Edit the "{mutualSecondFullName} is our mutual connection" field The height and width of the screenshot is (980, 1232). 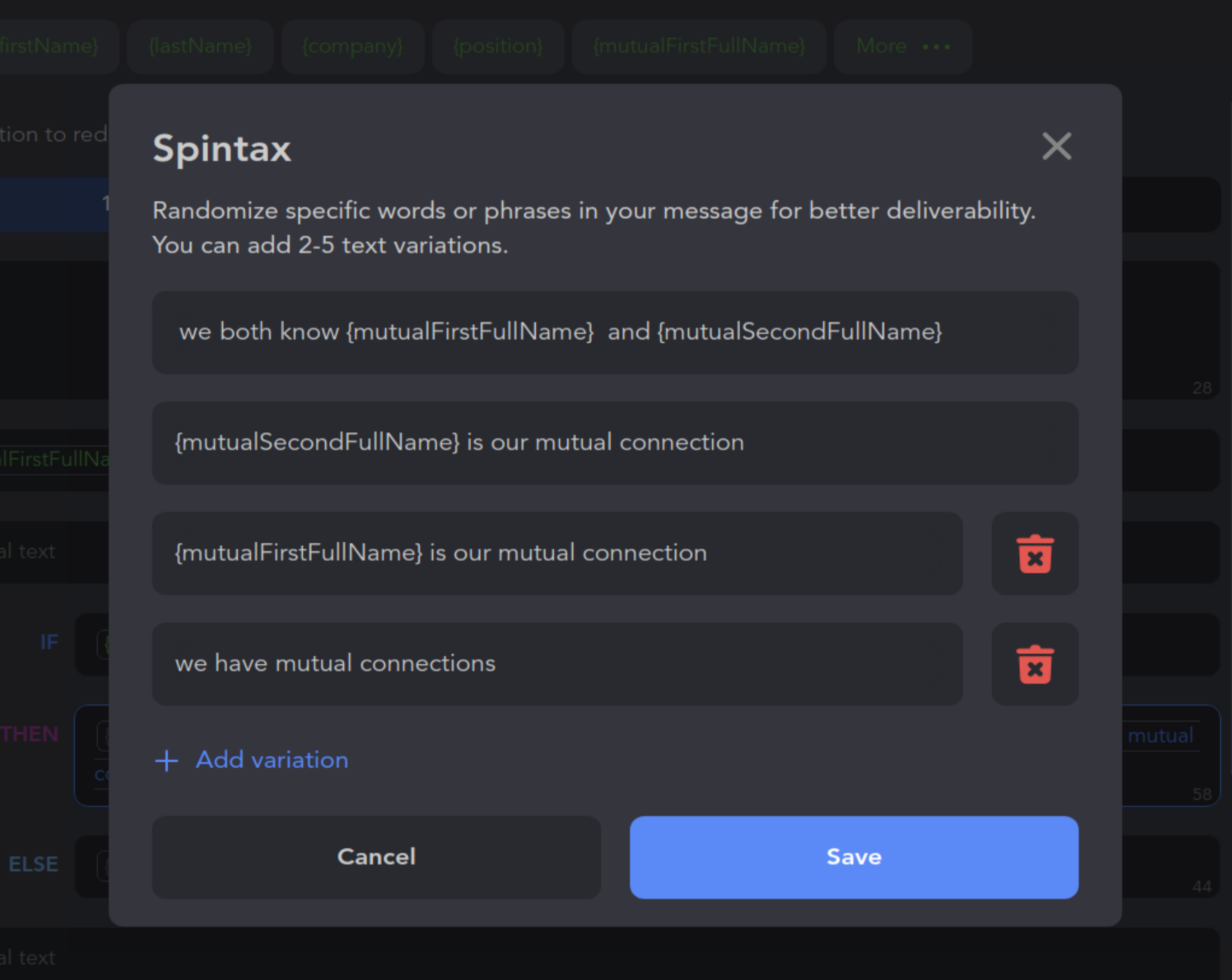coord(615,443)
